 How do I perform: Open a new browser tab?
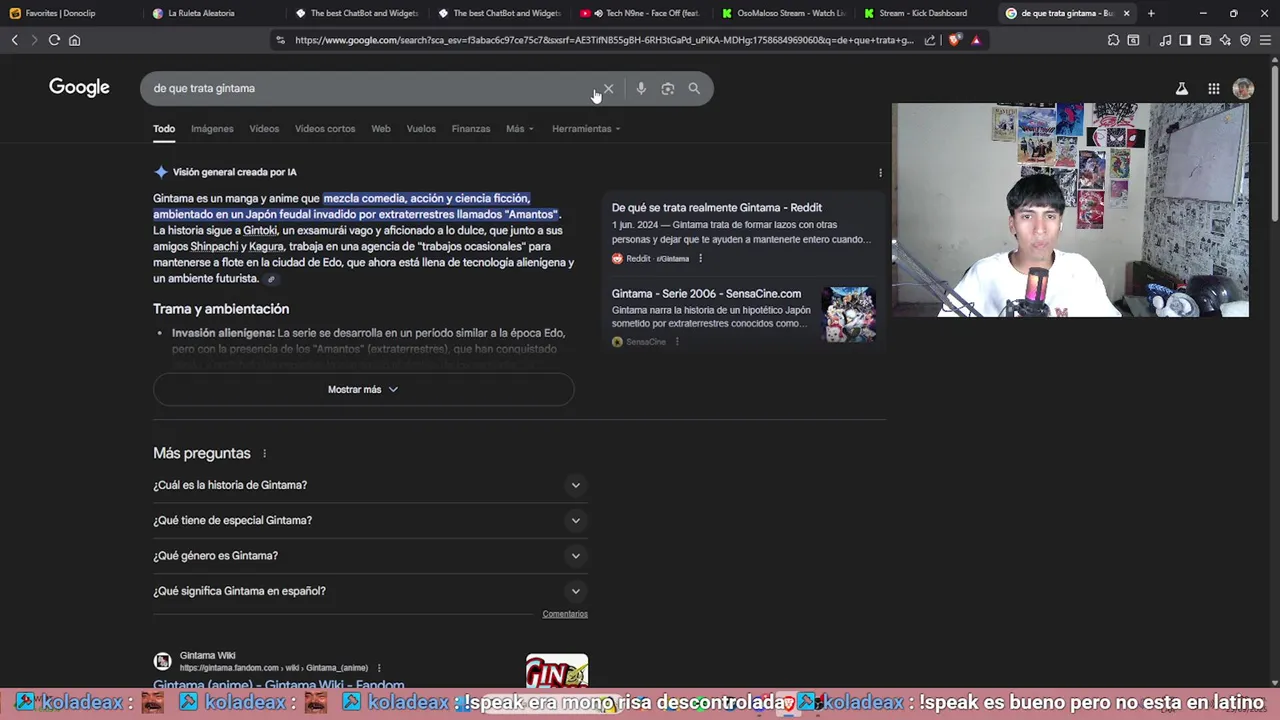click(1151, 13)
